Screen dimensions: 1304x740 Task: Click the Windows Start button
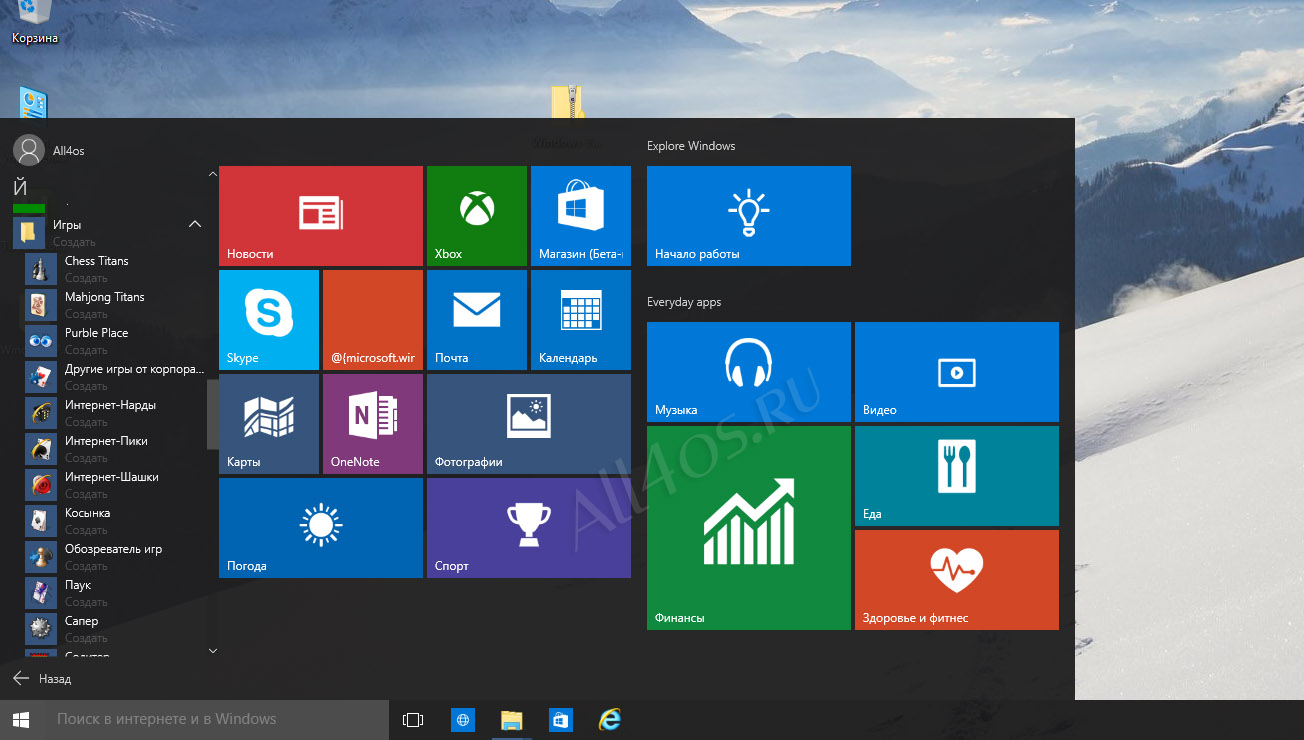(20, 719)
